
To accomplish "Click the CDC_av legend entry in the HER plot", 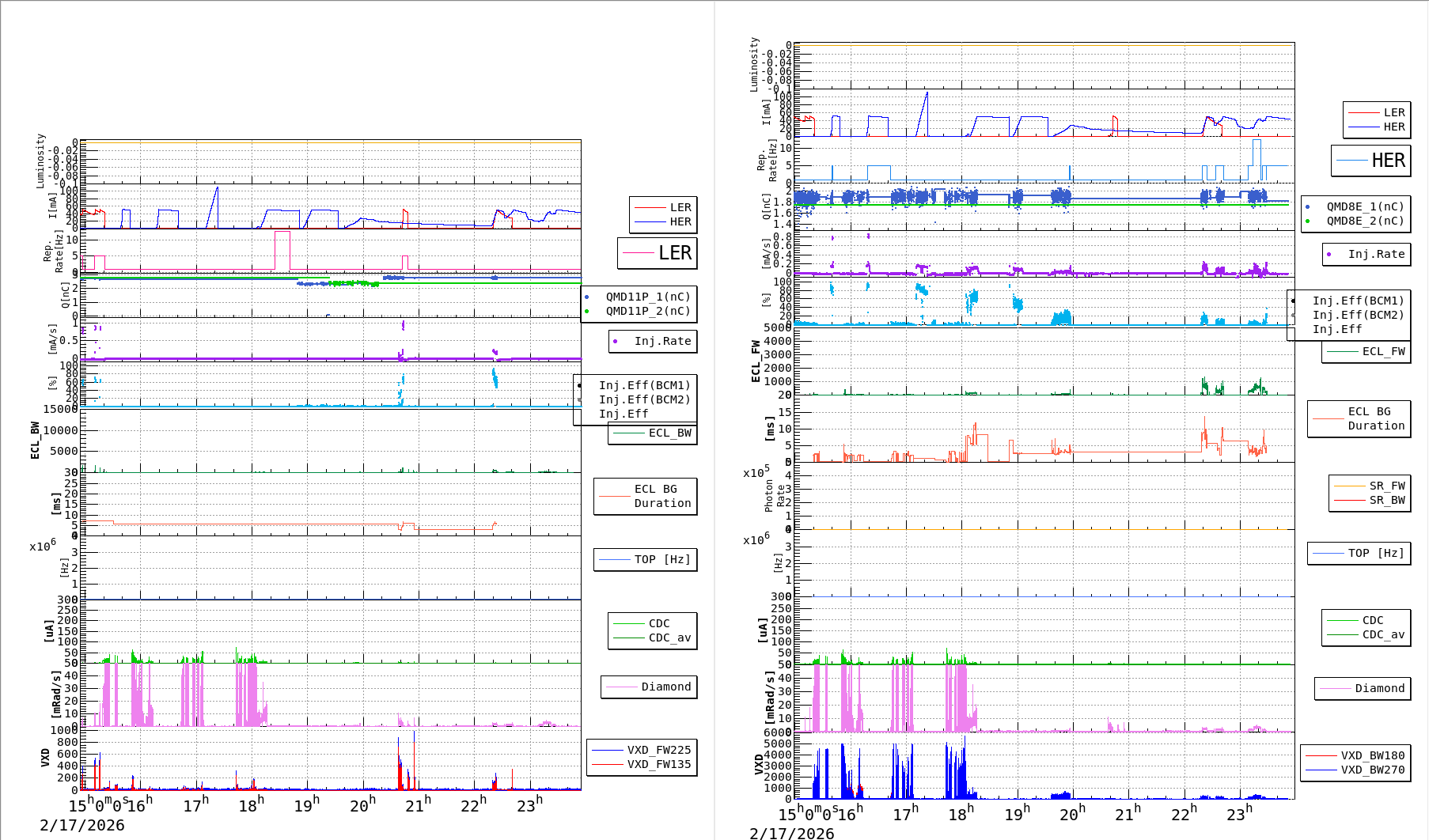I will pyautogui.click(x=1383, y=634).
